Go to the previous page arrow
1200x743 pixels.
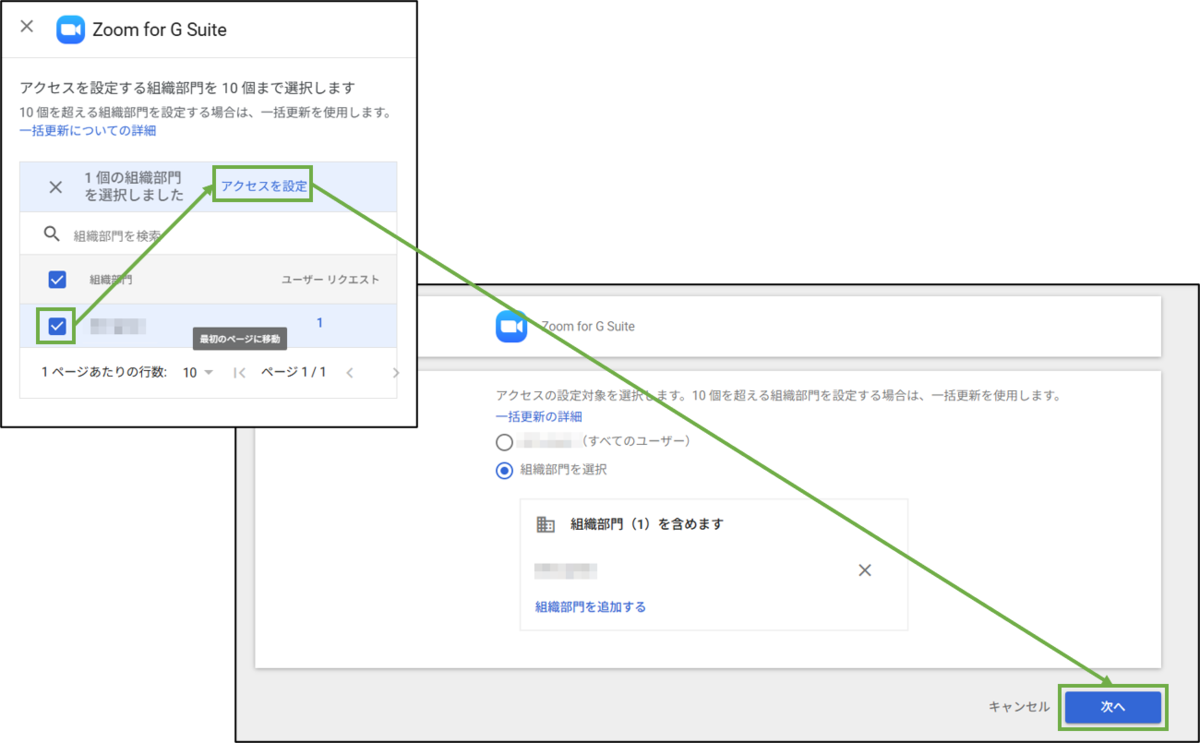350,373
